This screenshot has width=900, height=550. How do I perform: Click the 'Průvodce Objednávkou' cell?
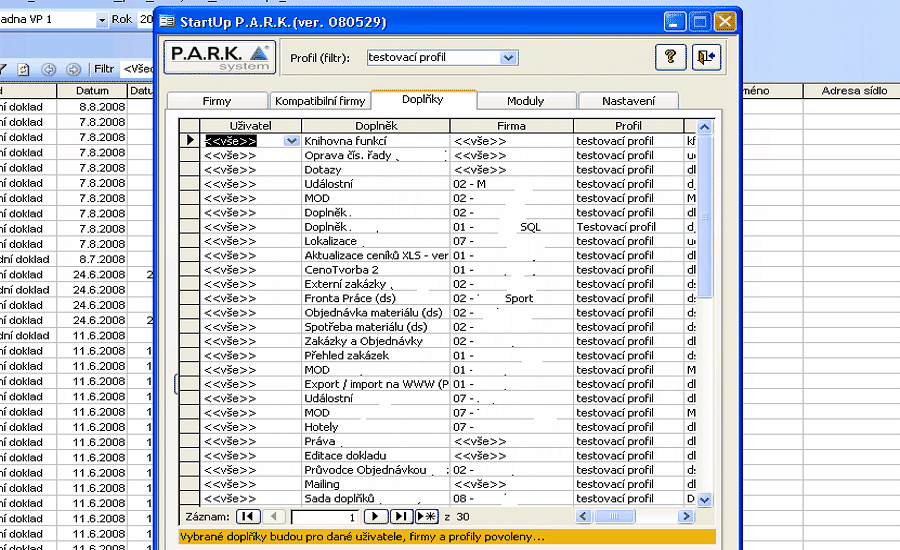pyautogui.click(x=376, y=470)
